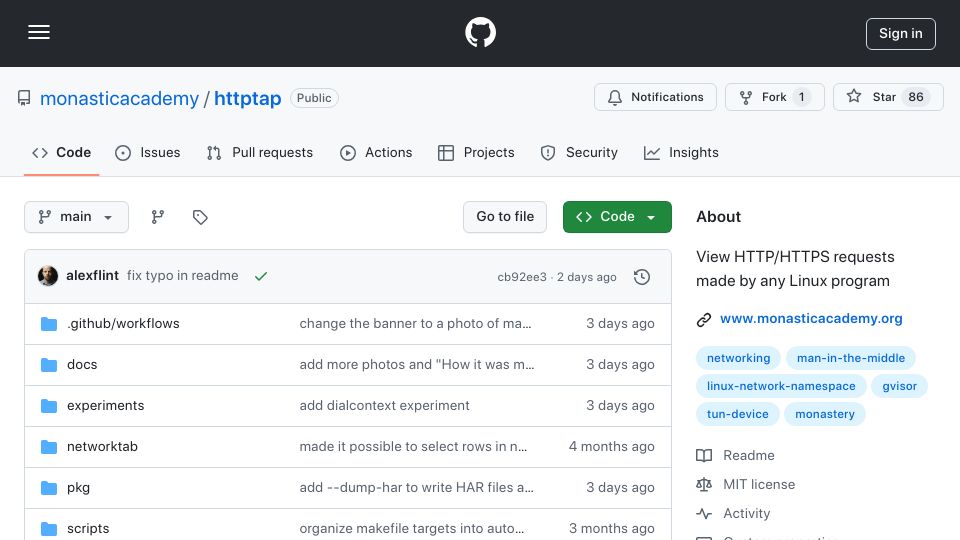Select the man-in-the-middle topic tag
Screen dimensions: 960x540
[x=851, y=358]
